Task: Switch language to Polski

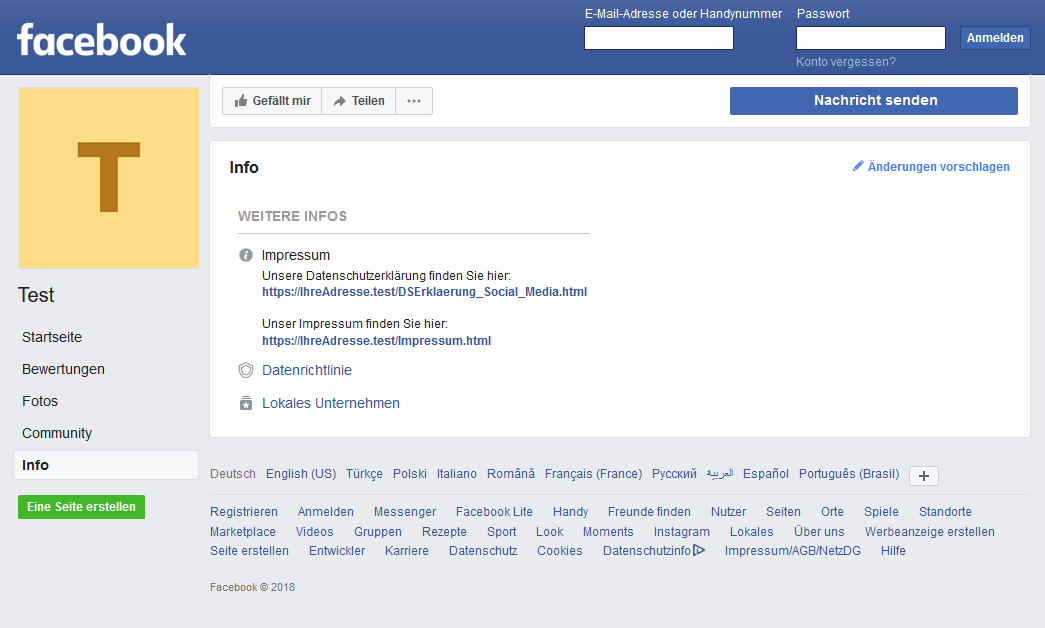Action: [410, 474]
